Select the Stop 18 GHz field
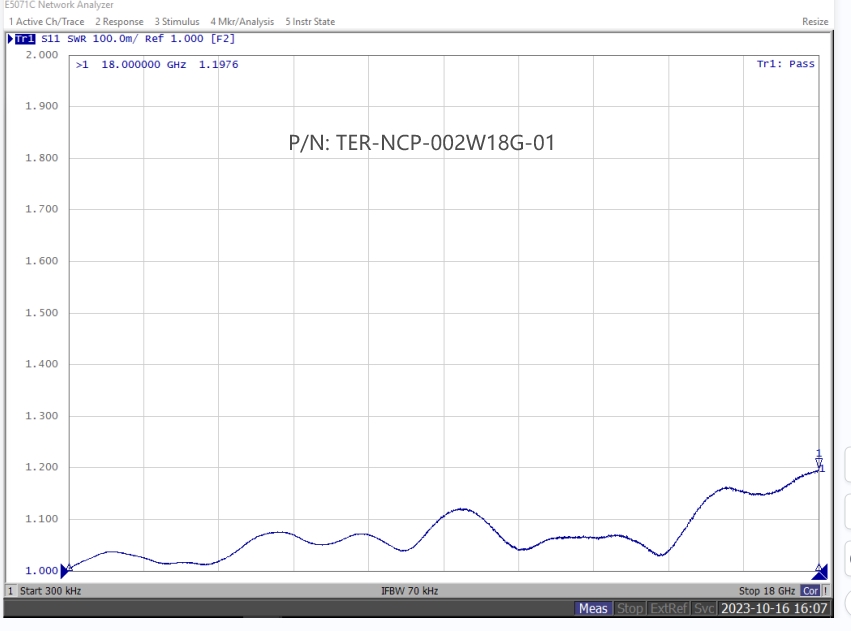851x631 pixels. (766, 591)
